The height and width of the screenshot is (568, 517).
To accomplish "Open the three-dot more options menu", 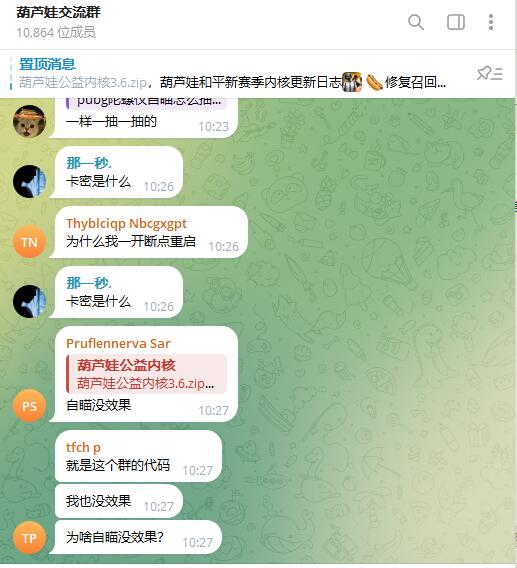I will click(x=491, y=22).
